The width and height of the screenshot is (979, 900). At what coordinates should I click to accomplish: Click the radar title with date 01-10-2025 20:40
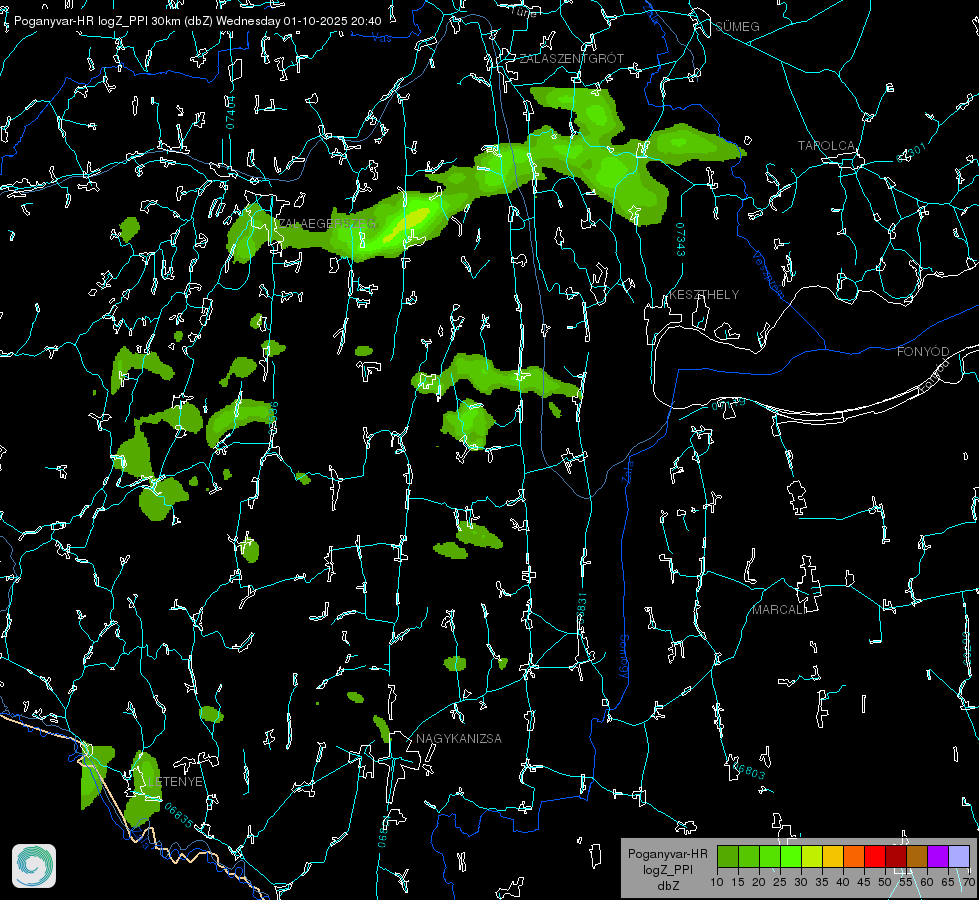pyautogui.click(x=197, y=21)
